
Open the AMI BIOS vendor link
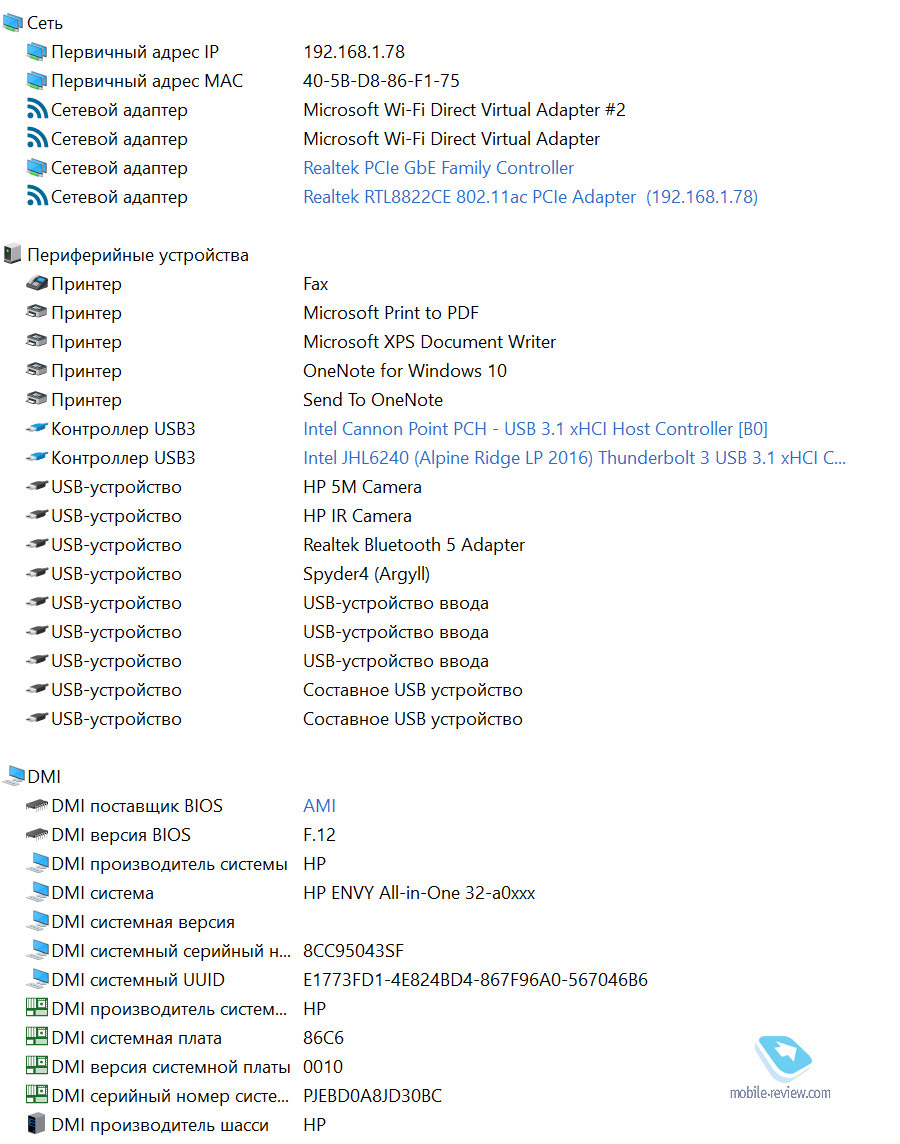click(x=319, y=805)
